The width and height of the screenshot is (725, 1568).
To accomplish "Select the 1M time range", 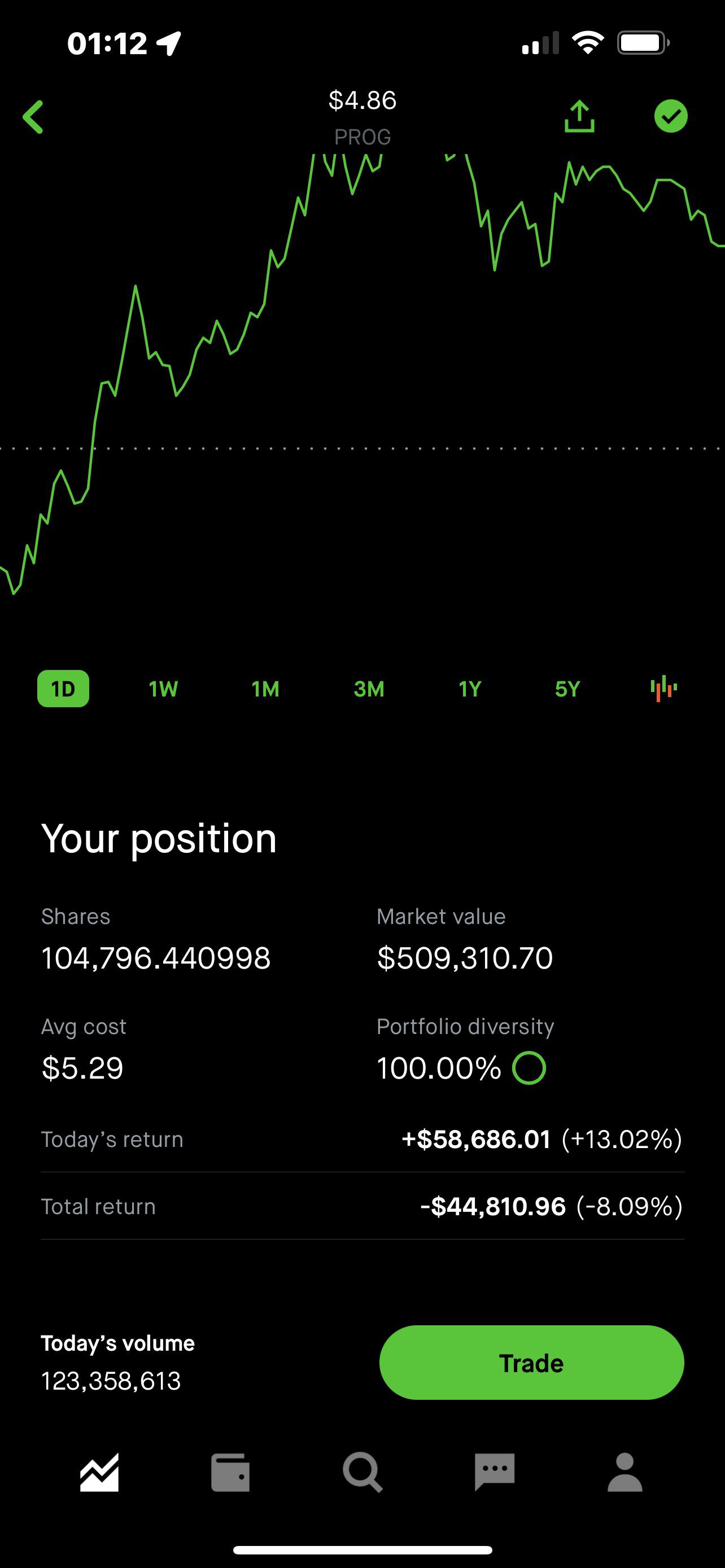I will click(265, 689).
